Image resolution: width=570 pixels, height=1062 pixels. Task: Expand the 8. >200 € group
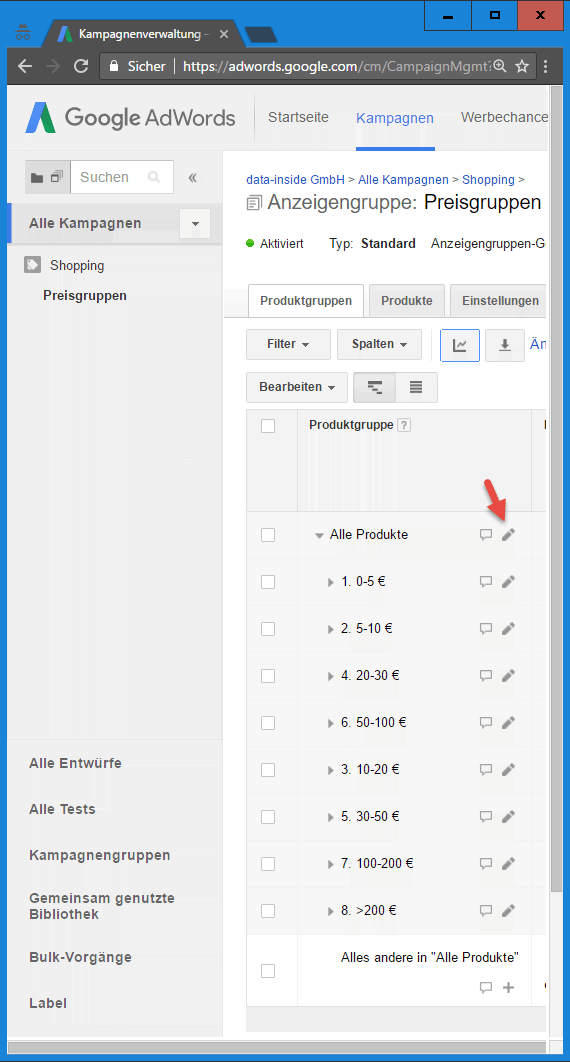pos(331,912)
